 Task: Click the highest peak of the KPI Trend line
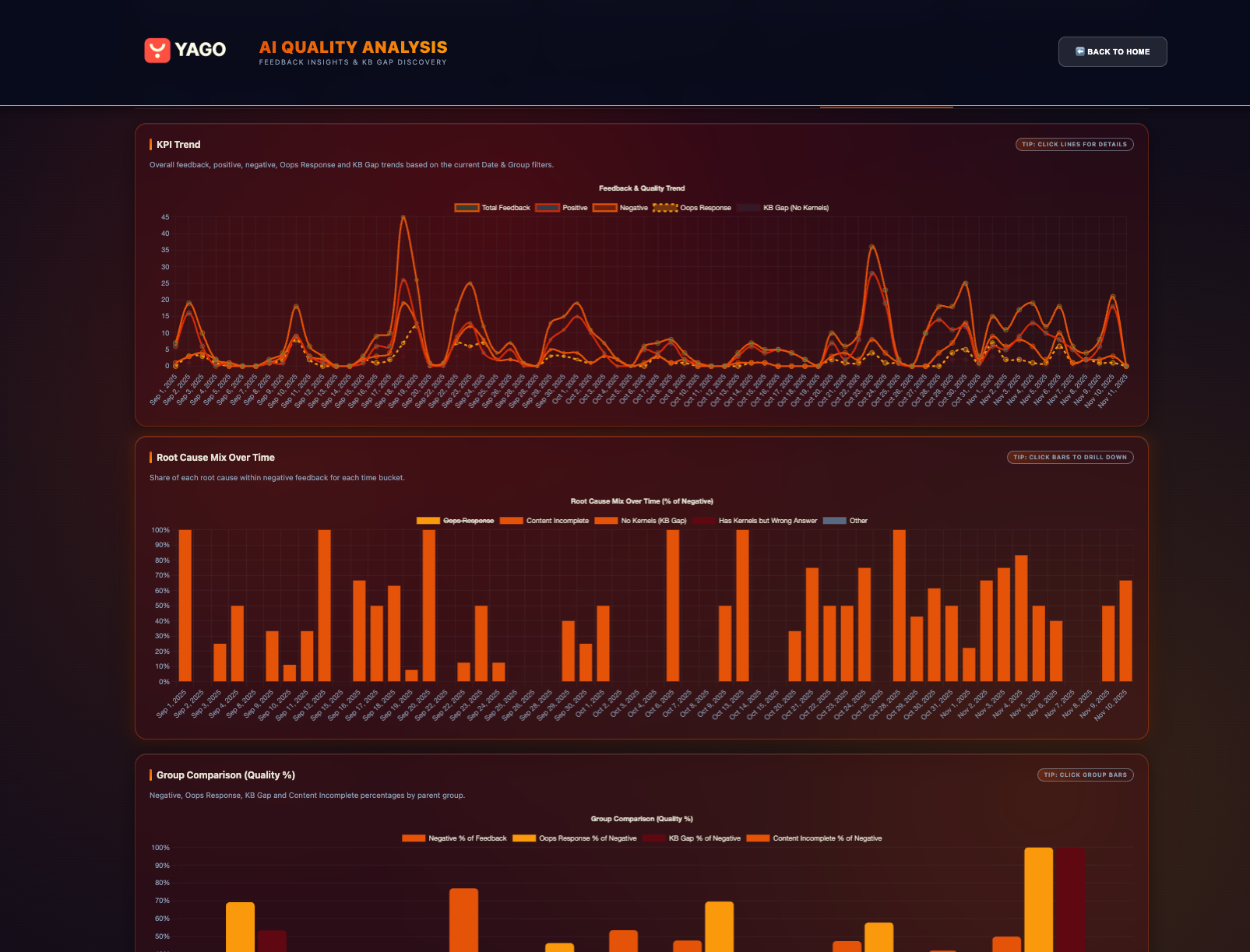point(403,217)
